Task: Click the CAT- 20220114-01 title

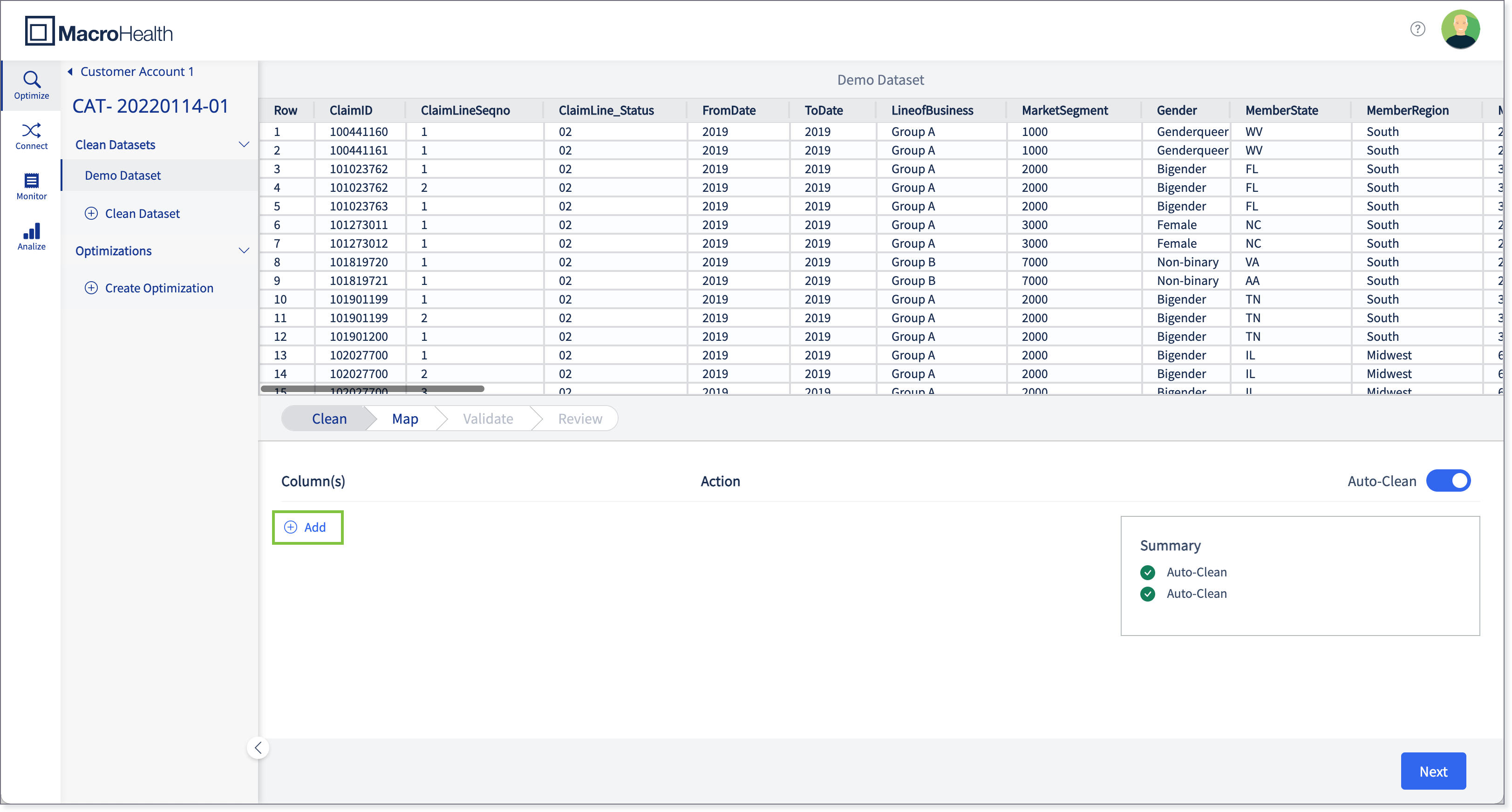Action: (150, 106)
